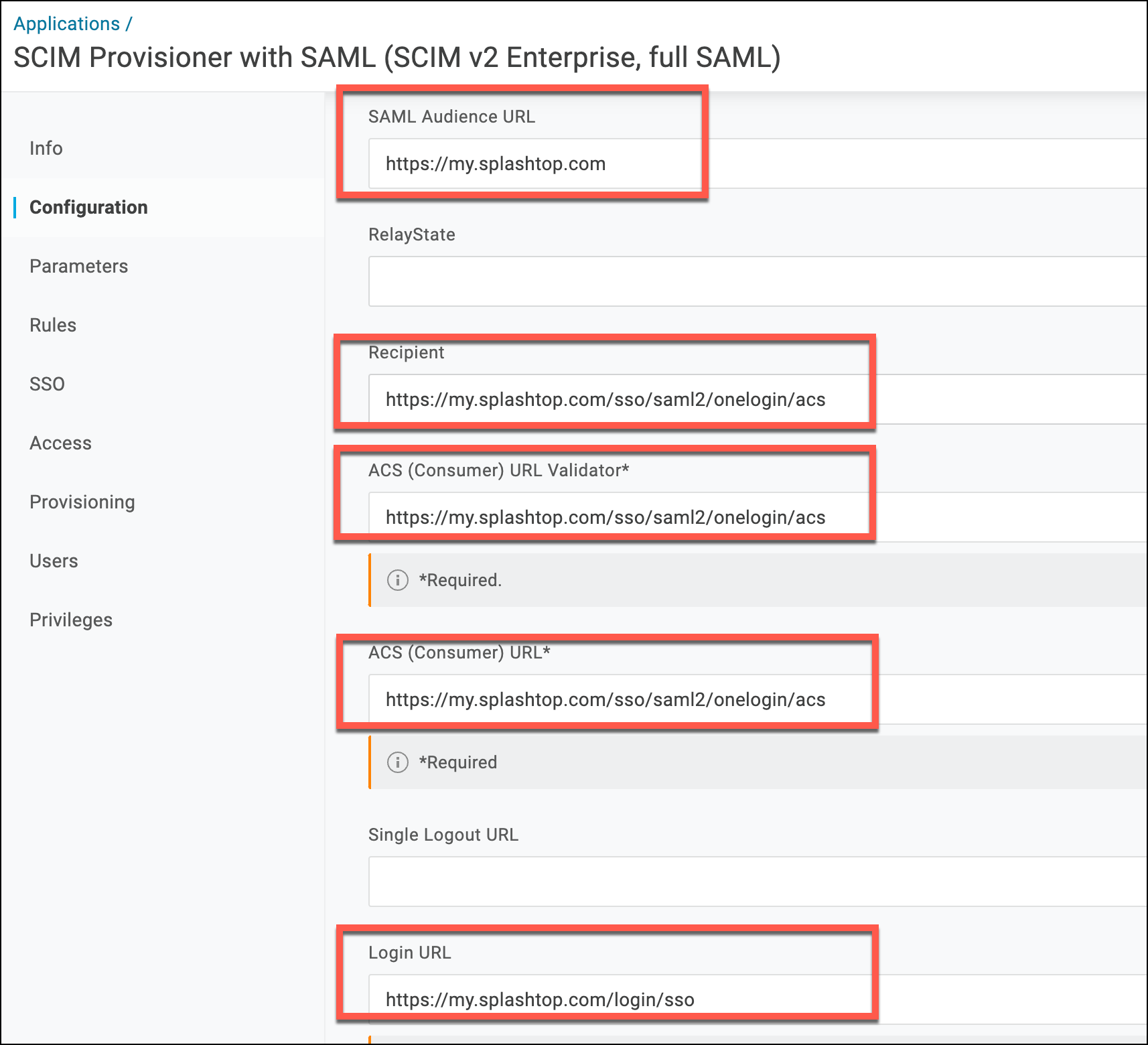Open the Applications breadcrumb link
The height and width of the screenshot is (1045, 1148).
click(x=66, y=24)
